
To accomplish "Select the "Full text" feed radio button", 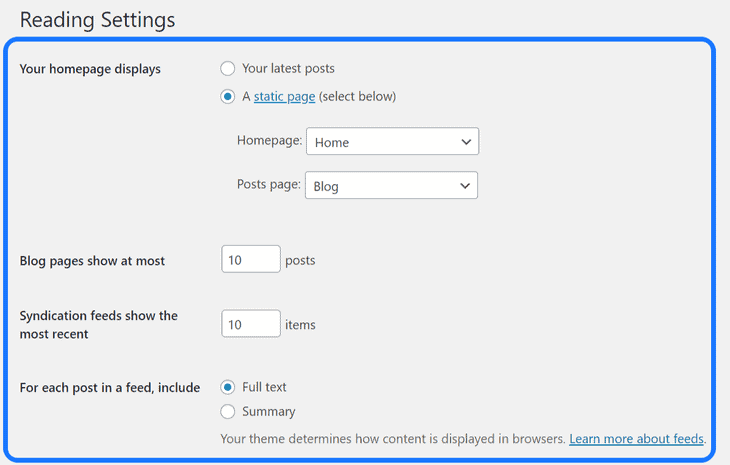I will coord(228,387).
